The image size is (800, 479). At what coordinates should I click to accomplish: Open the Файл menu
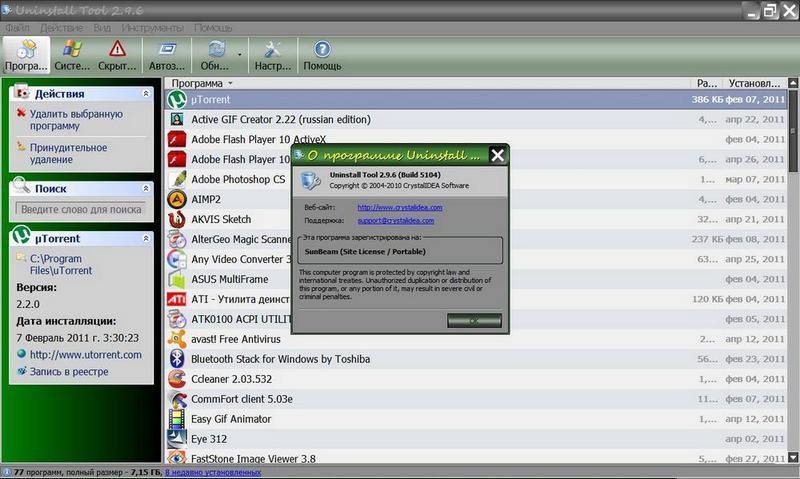pyautogui.click(x=17, y=28)
